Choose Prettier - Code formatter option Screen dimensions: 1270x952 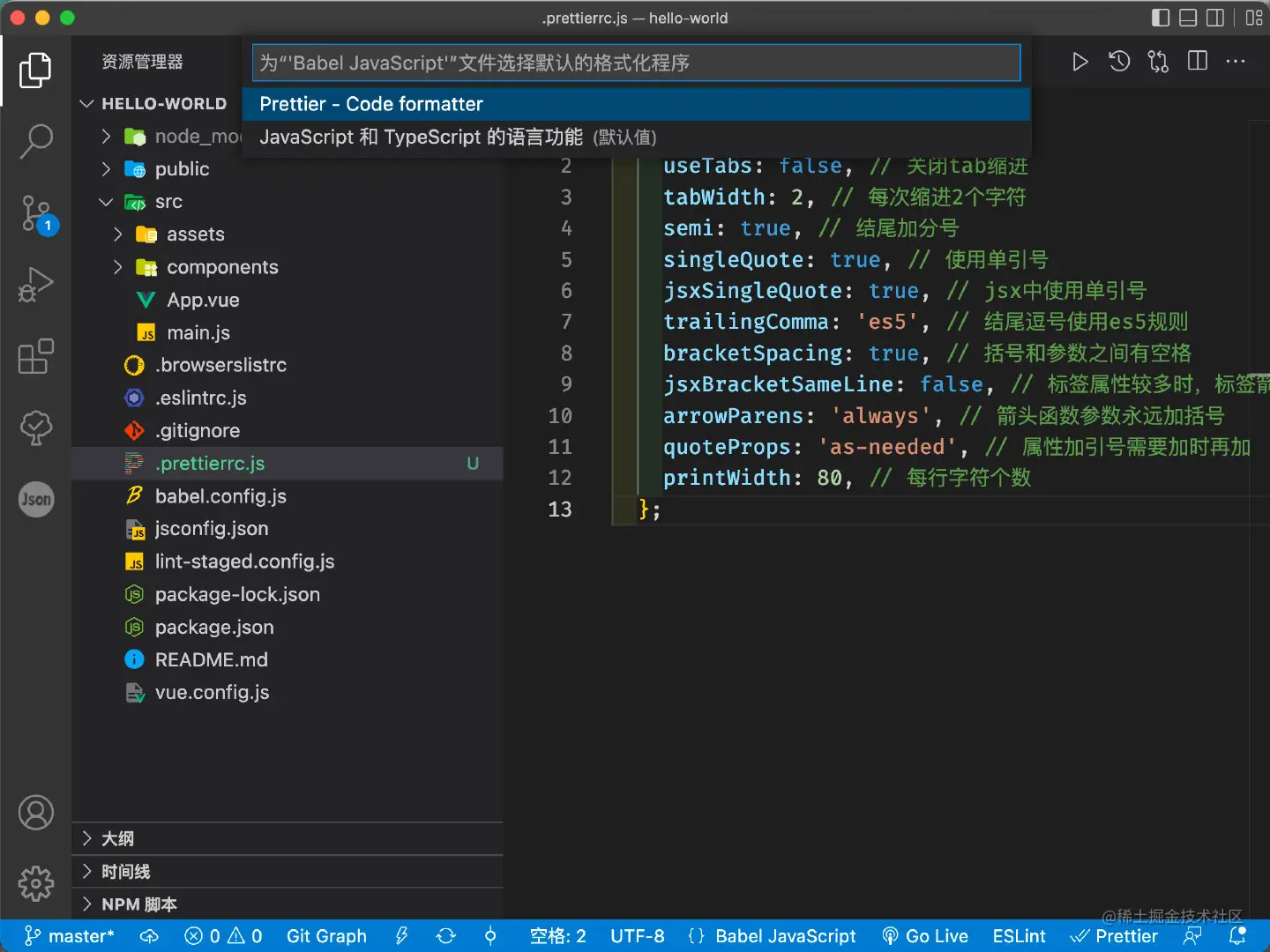[x=636, y=104]
